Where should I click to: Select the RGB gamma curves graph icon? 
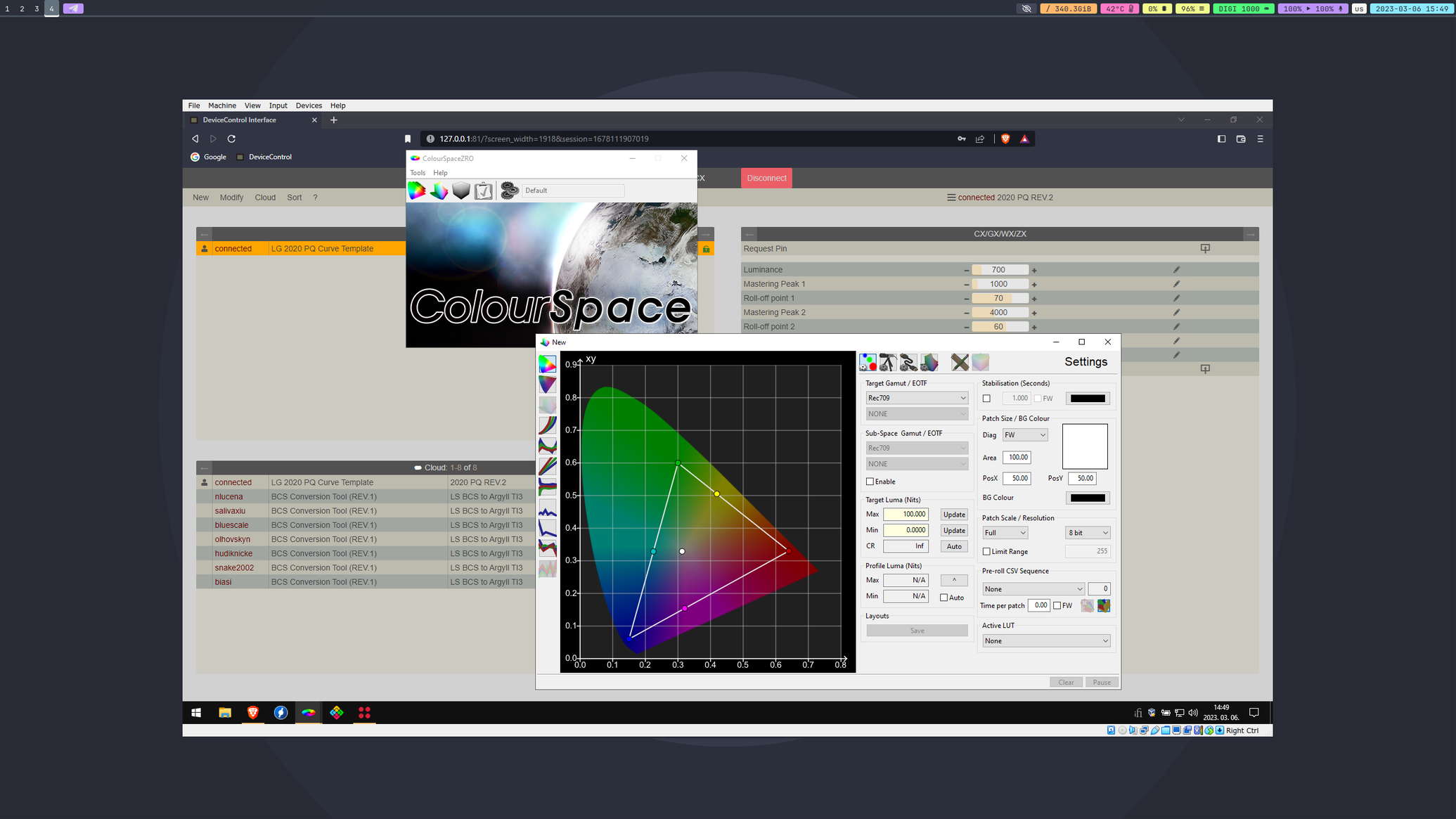pyautogui.click(x=547, y=425)
